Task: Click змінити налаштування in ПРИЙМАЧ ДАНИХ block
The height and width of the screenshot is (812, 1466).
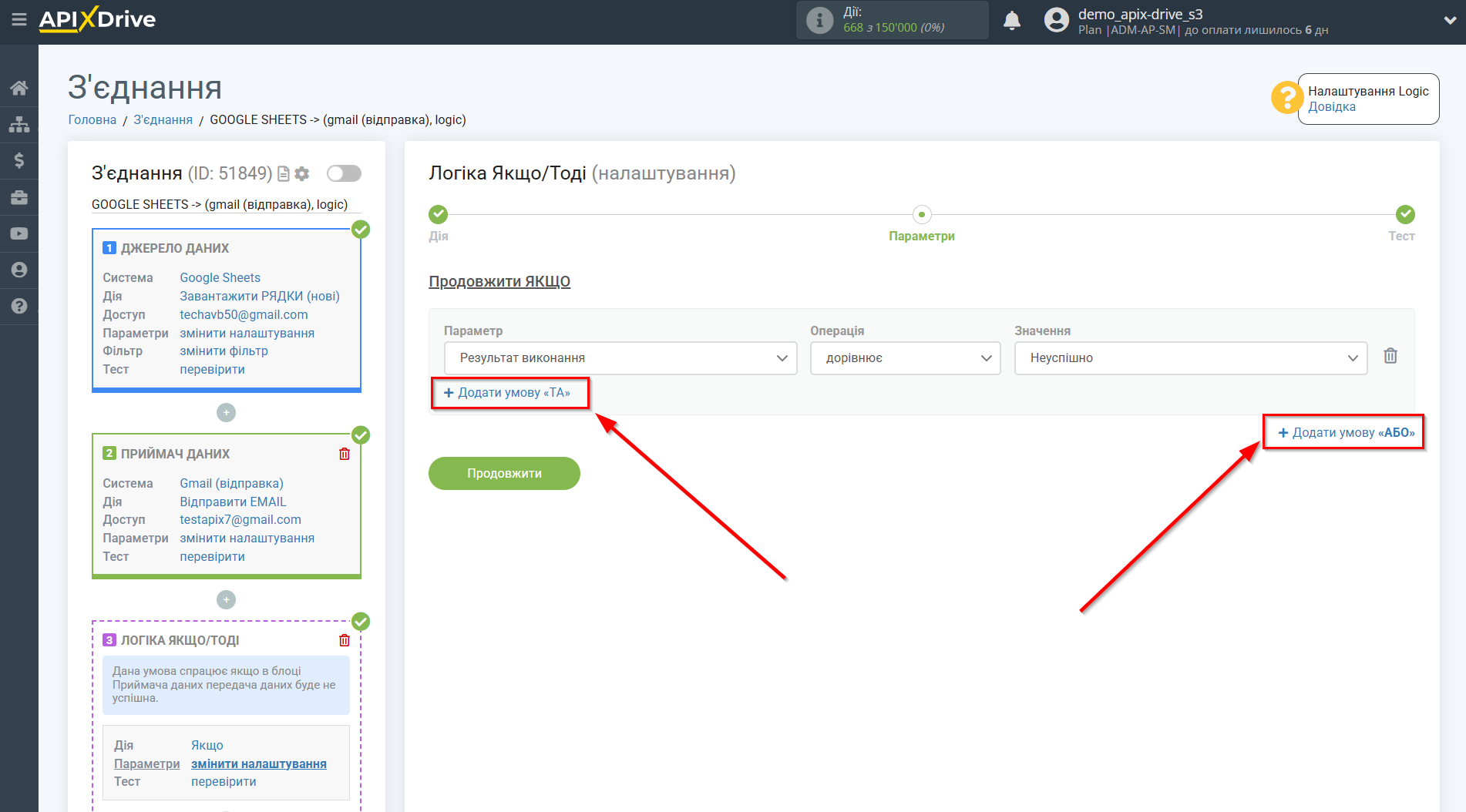Action: pyautogui.click(x=247, y=538)
